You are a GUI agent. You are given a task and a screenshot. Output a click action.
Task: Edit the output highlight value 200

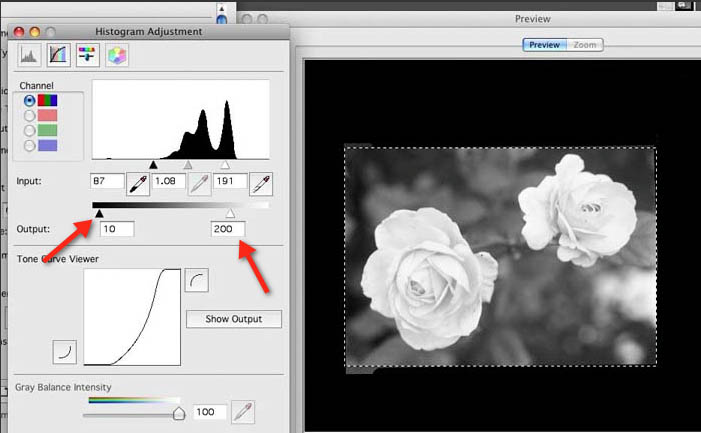(x=228, y=229)
